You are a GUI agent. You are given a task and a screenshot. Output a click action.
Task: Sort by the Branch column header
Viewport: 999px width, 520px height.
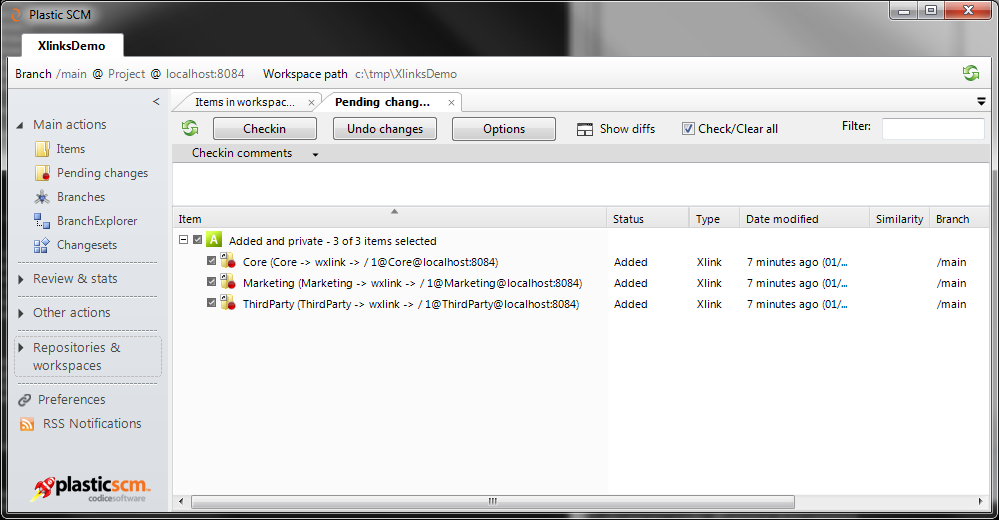pos(959,219)
